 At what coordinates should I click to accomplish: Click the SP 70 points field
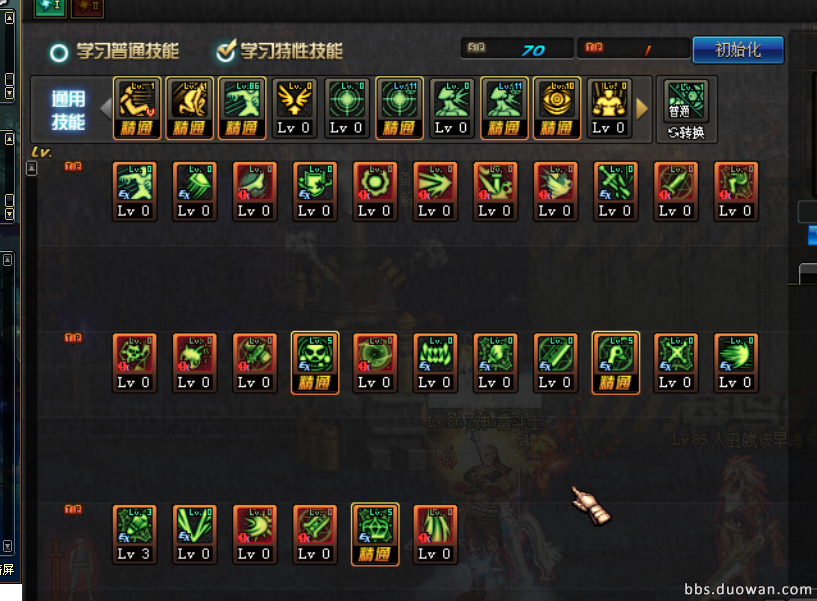tap(517, 49)
